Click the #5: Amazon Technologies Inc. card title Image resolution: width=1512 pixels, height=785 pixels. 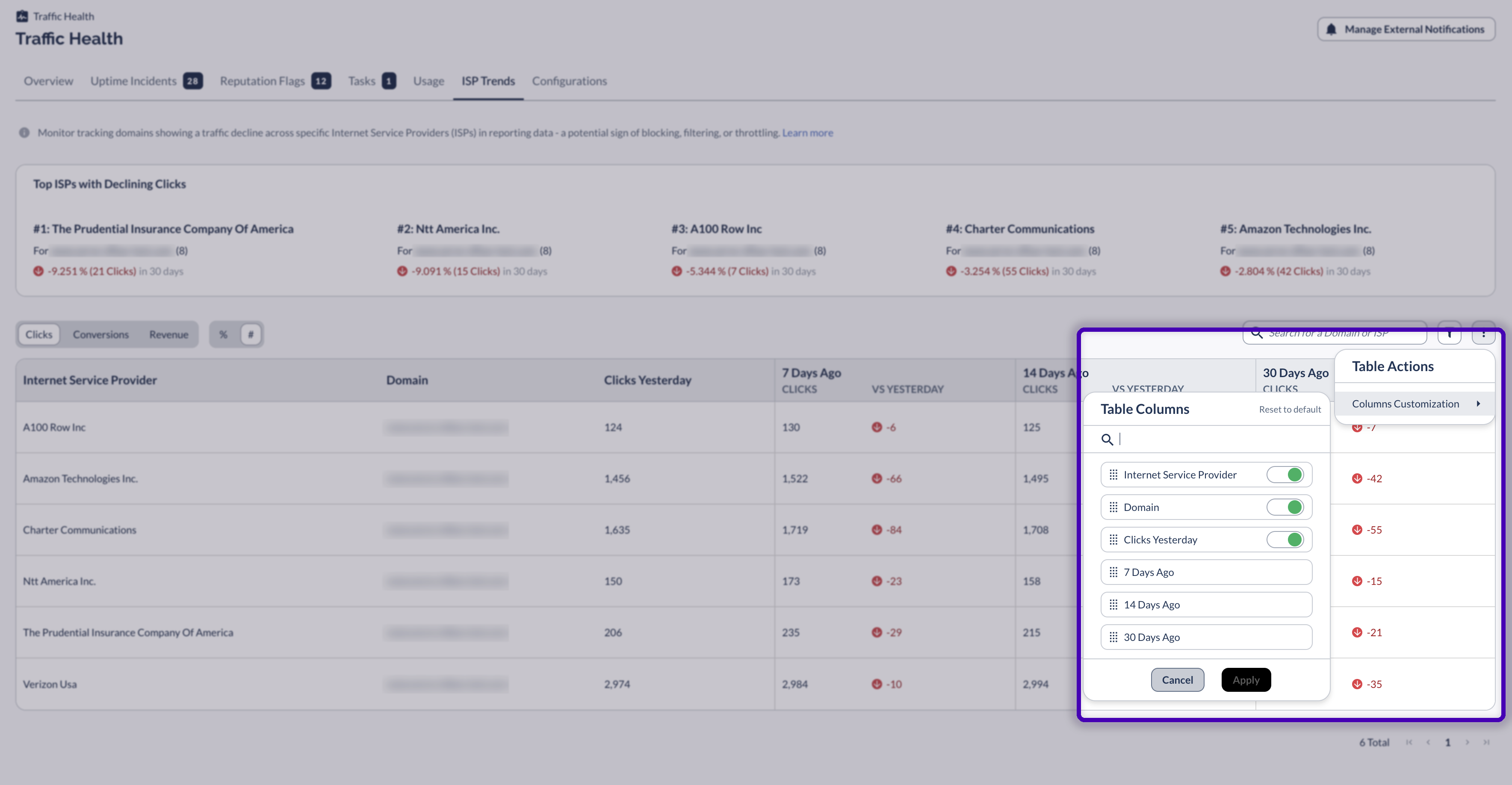pyautogui.click(x=1295, y=229)
